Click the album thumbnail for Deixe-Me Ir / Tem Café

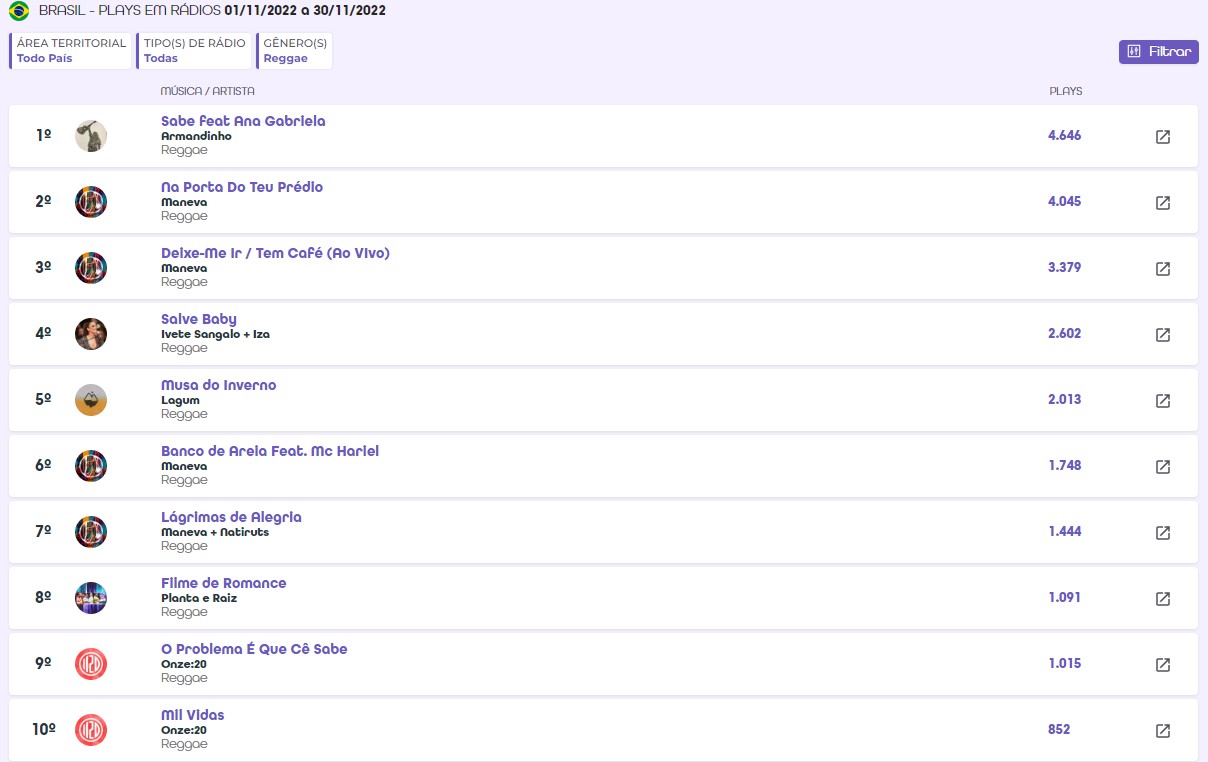[91, 268]
